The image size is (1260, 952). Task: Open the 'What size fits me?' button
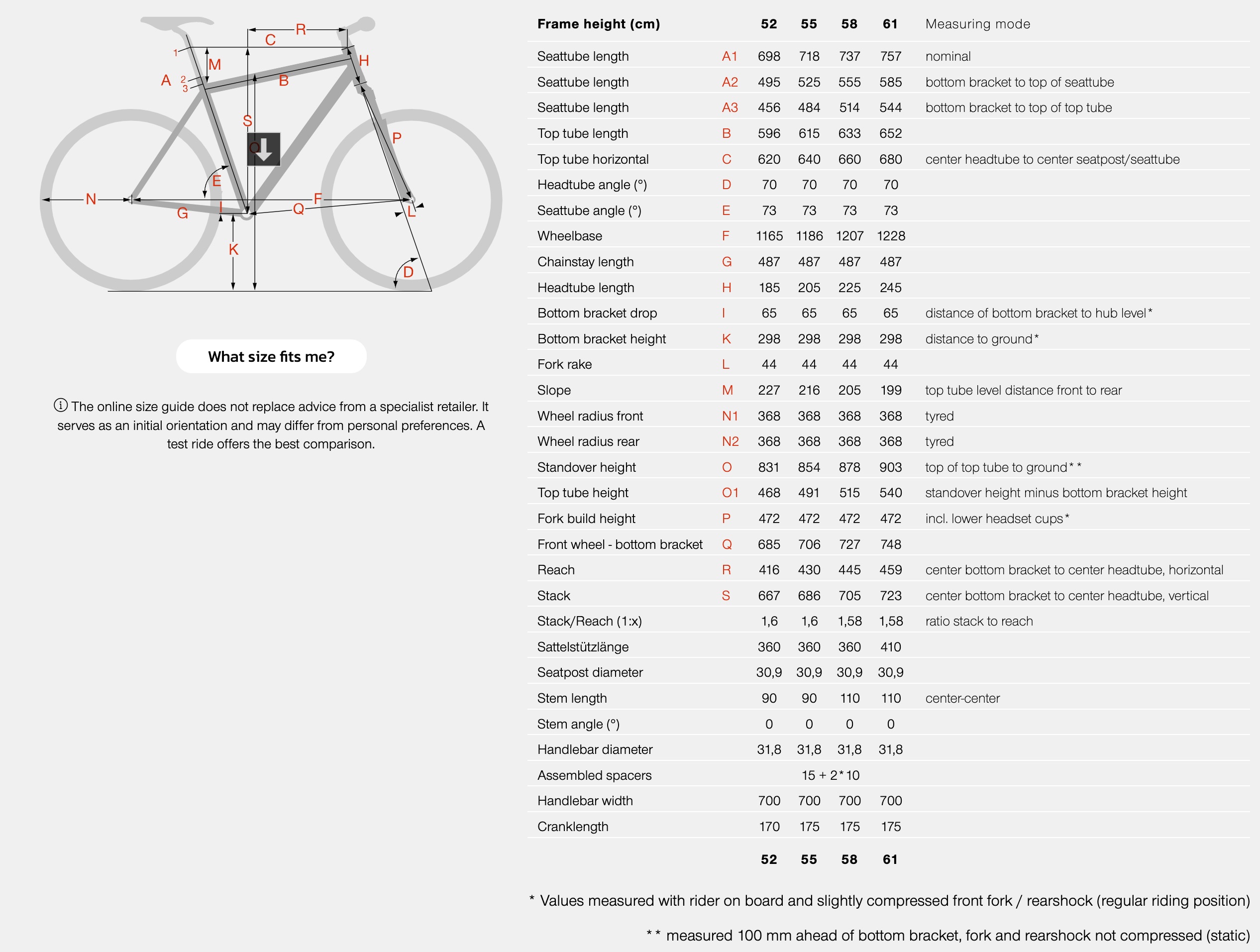coord(271,357)
